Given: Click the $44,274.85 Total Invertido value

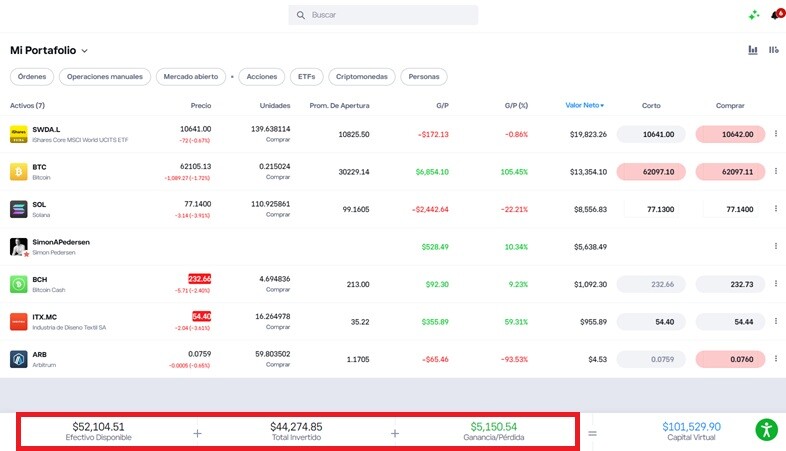Looking at the screenshot, I should (x=296, y=427).
